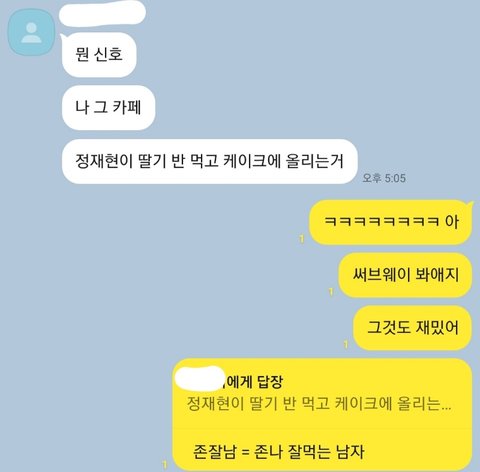Tap unread count beside the reply bubble
The image size is (480, 472).
(165, 464)
